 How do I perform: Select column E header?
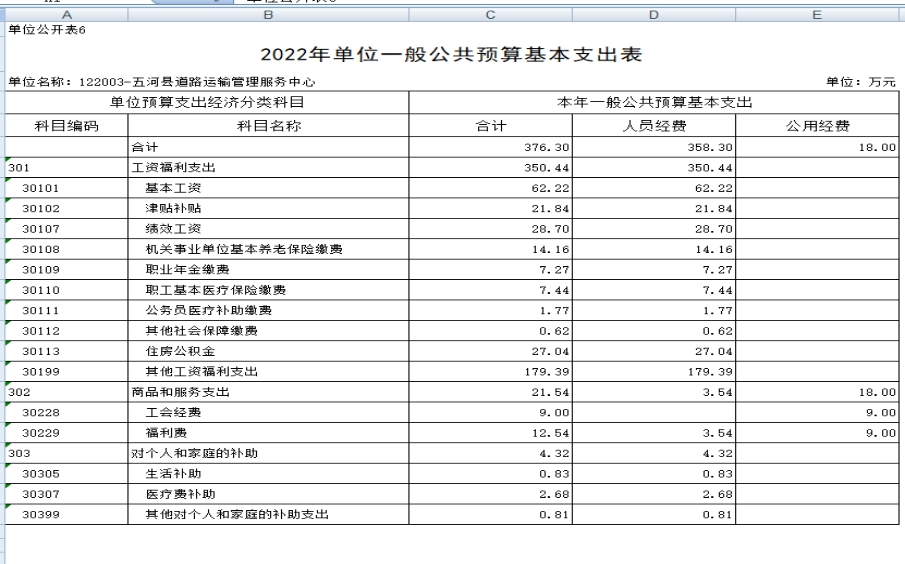point(817,15)
